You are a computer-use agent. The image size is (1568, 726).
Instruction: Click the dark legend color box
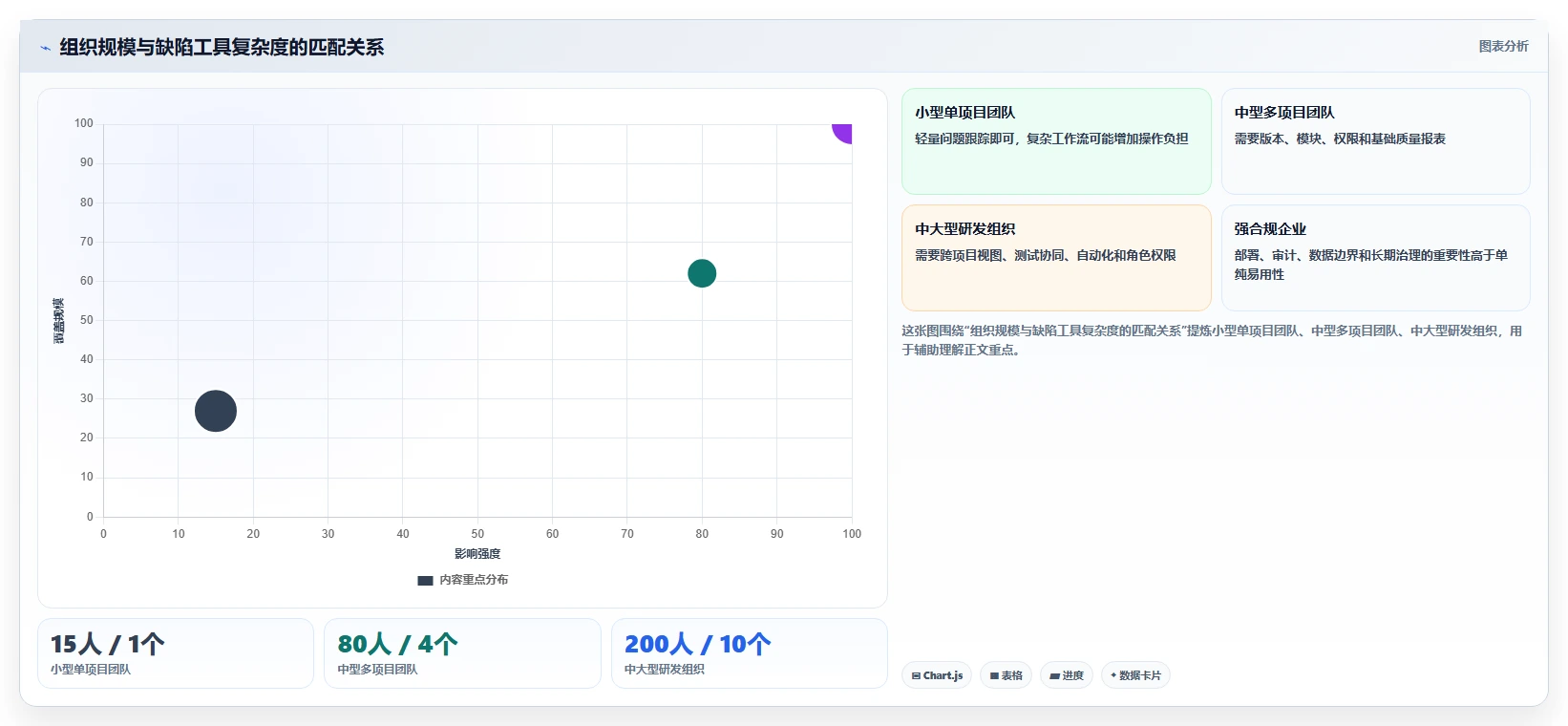pyautogui.click(x=426, y=580)
